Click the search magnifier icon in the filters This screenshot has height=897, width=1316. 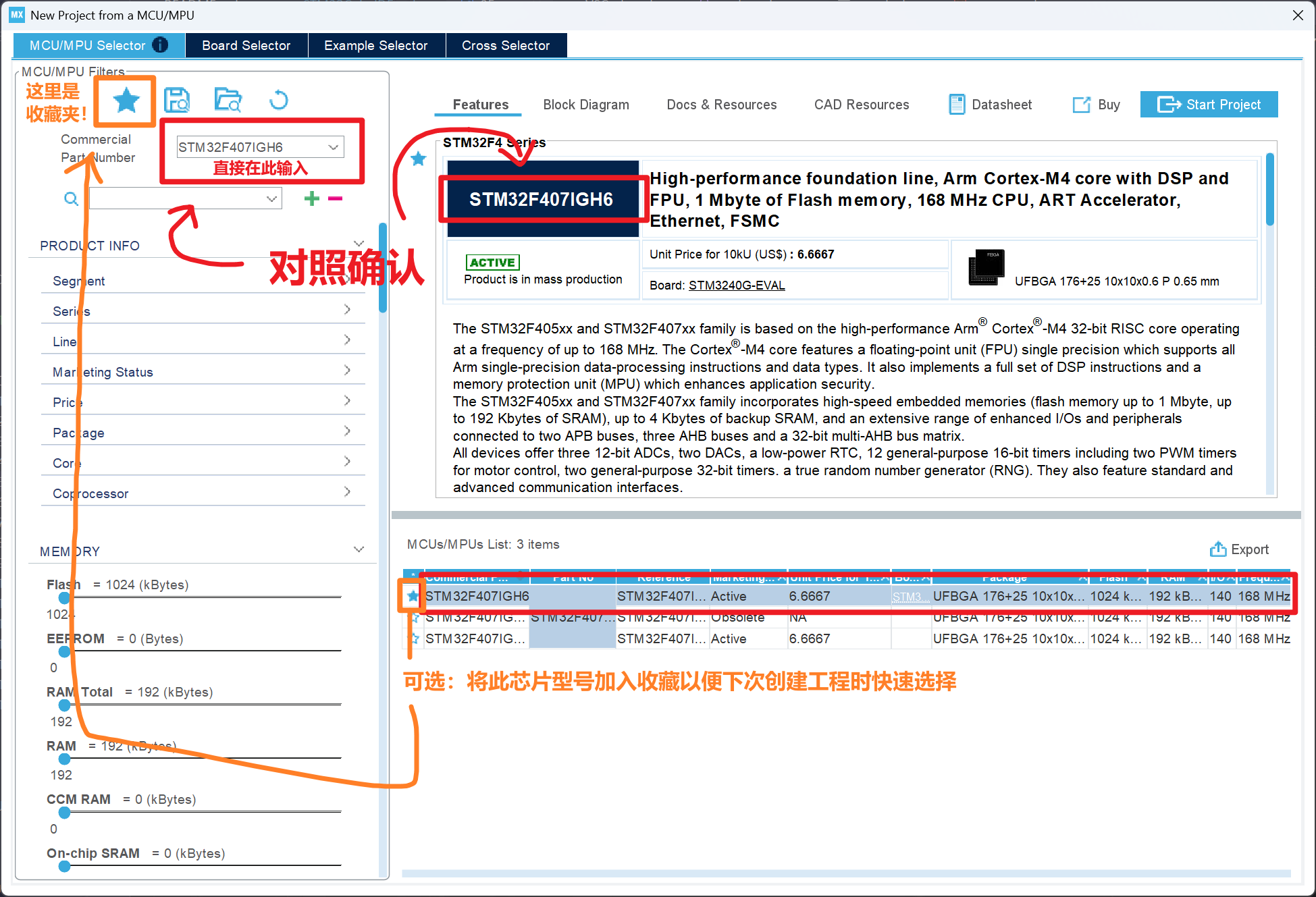71,199
